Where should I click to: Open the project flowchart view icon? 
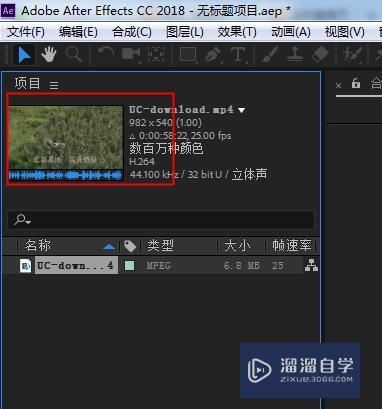tap(311, 266)
